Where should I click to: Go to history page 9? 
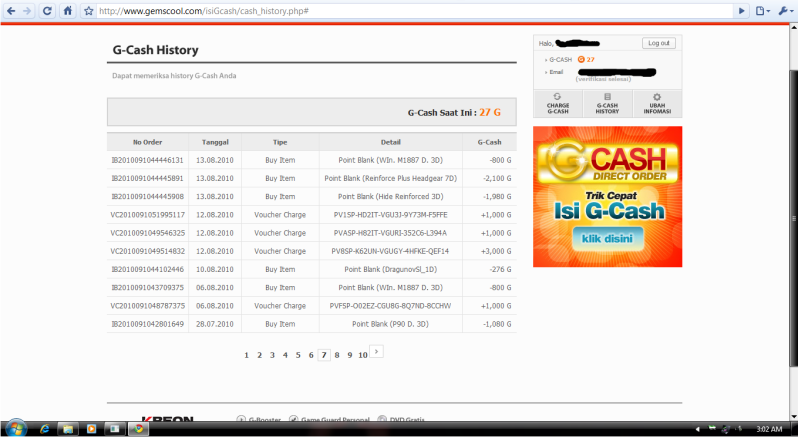350,355
